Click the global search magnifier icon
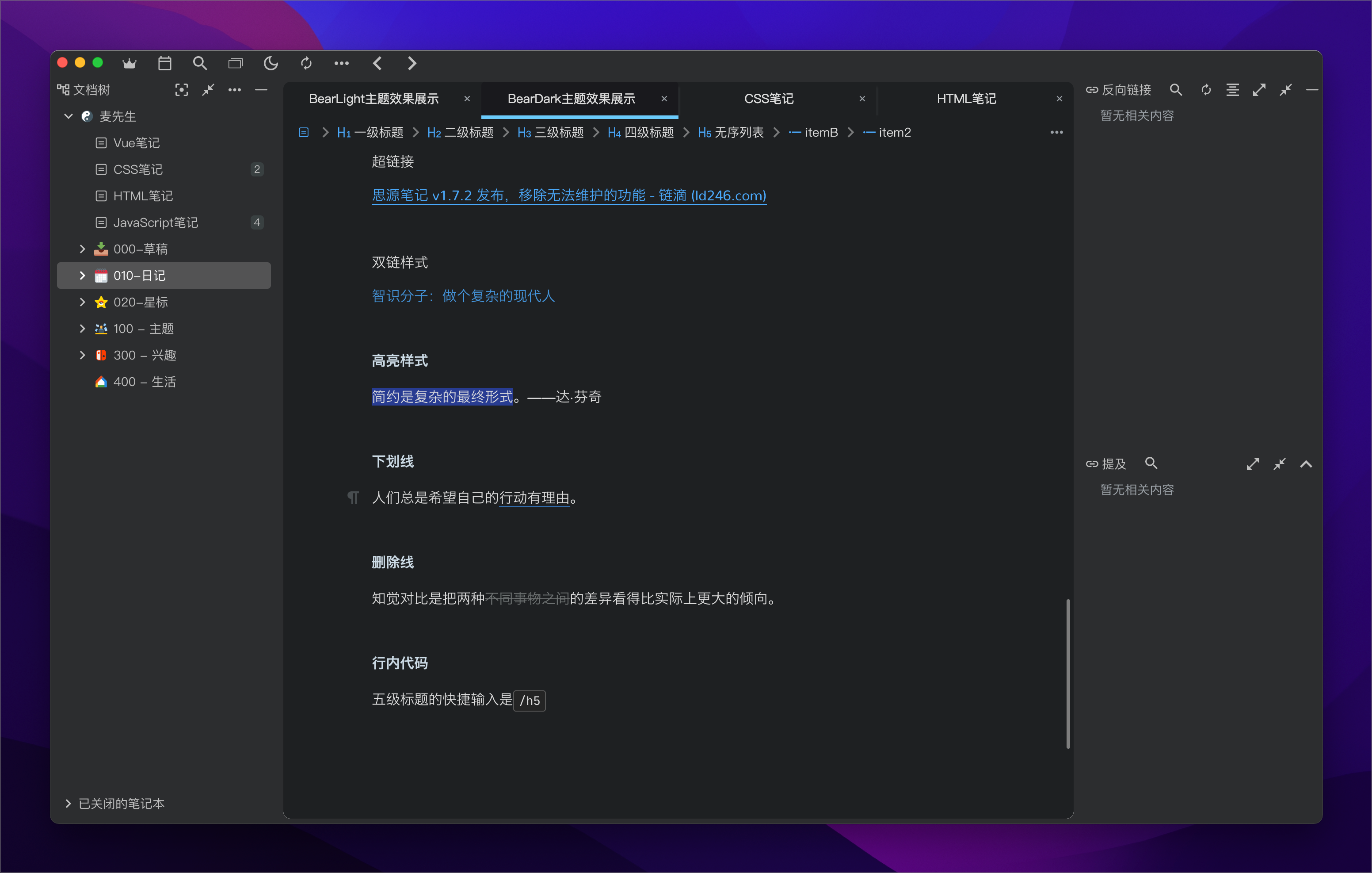 point(199,63)
